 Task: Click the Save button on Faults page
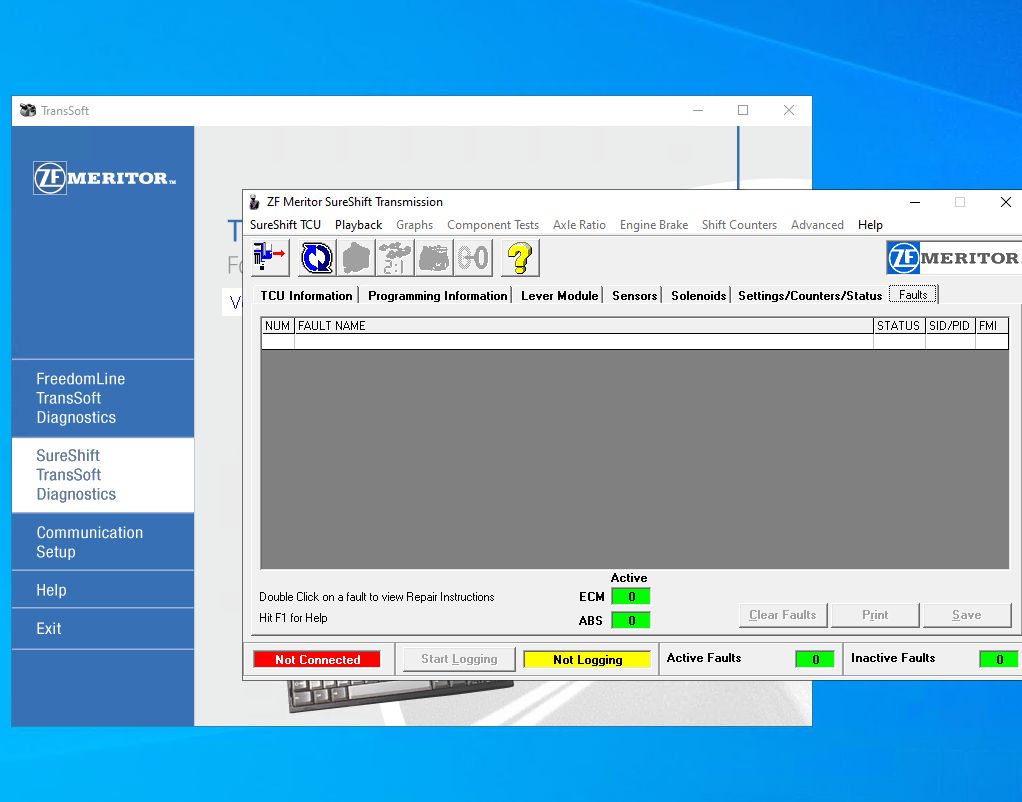[x=967, y=615]
